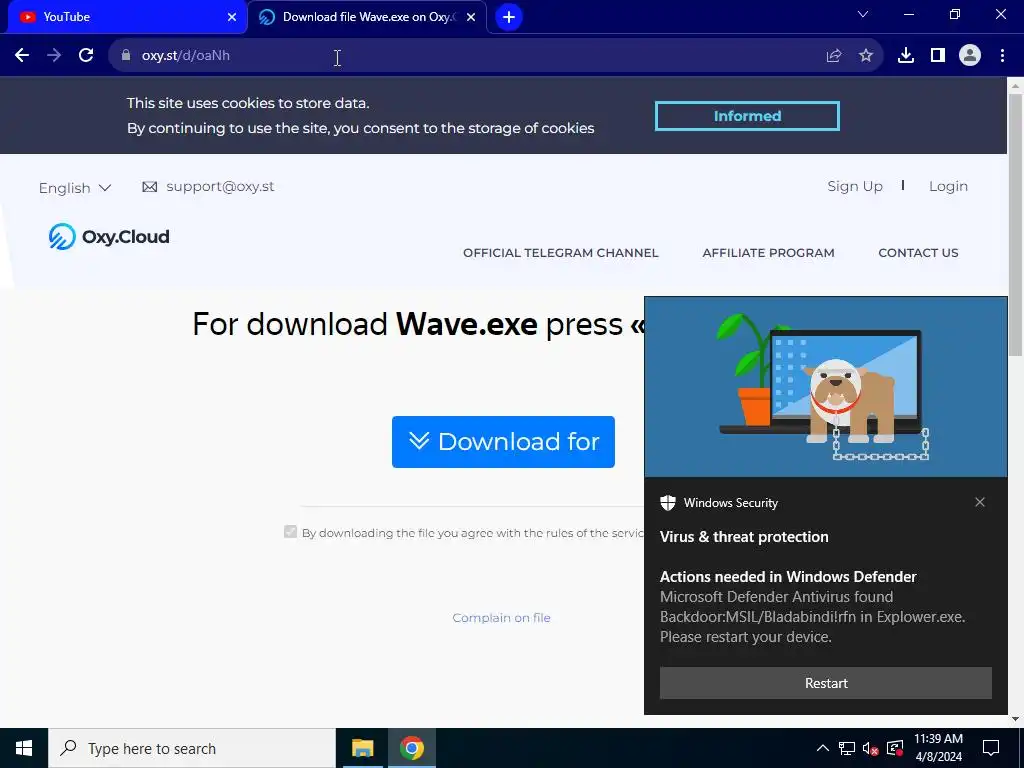This screenshot has height=768, width=1024.
Task: Close the YouTube tab
Action: click(232, 17)
